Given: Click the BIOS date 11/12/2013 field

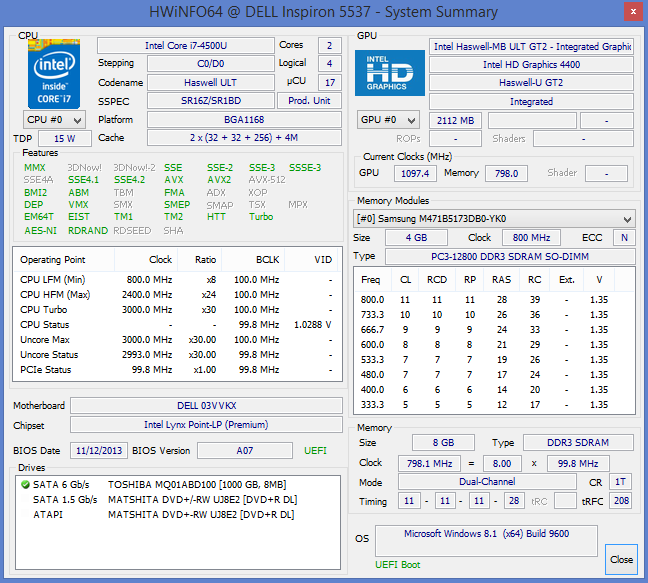Looking at the screenshot, I should pyautogui.click(x=99, y=450).
